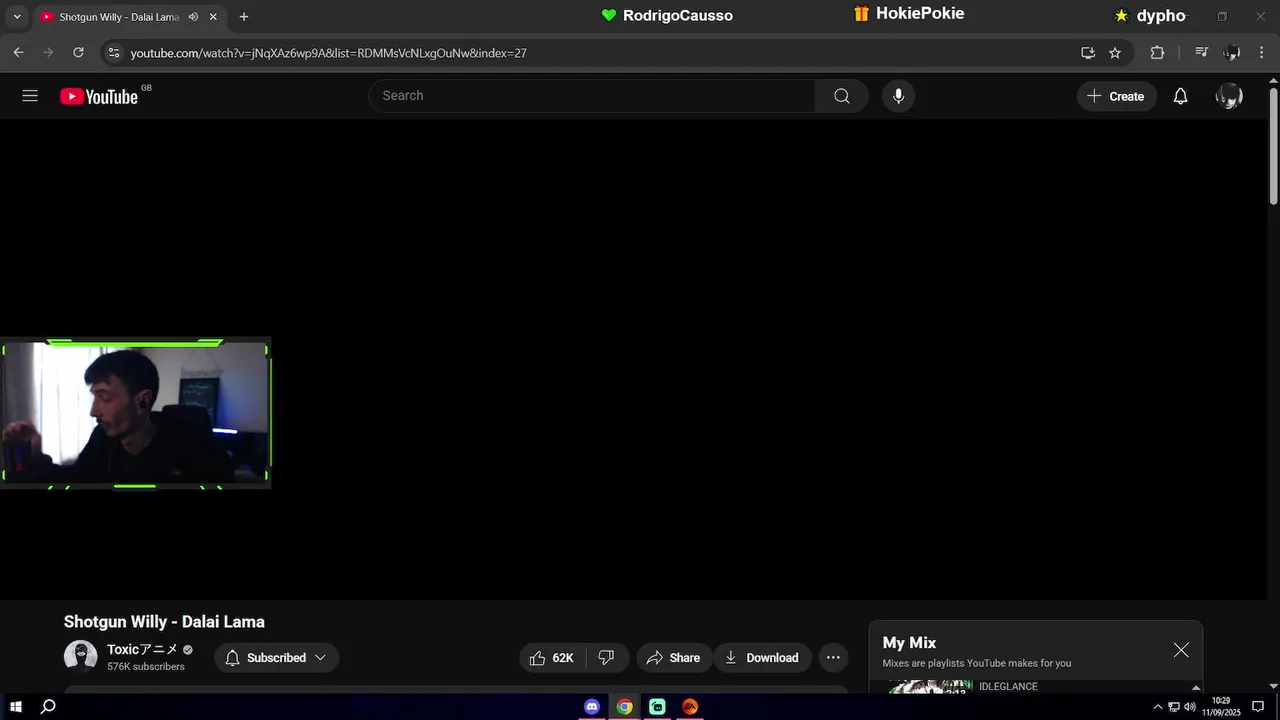Open the Toxic channel avatar
The height and width of the screenshot is (720, 1280).
[x=80, y=657]
